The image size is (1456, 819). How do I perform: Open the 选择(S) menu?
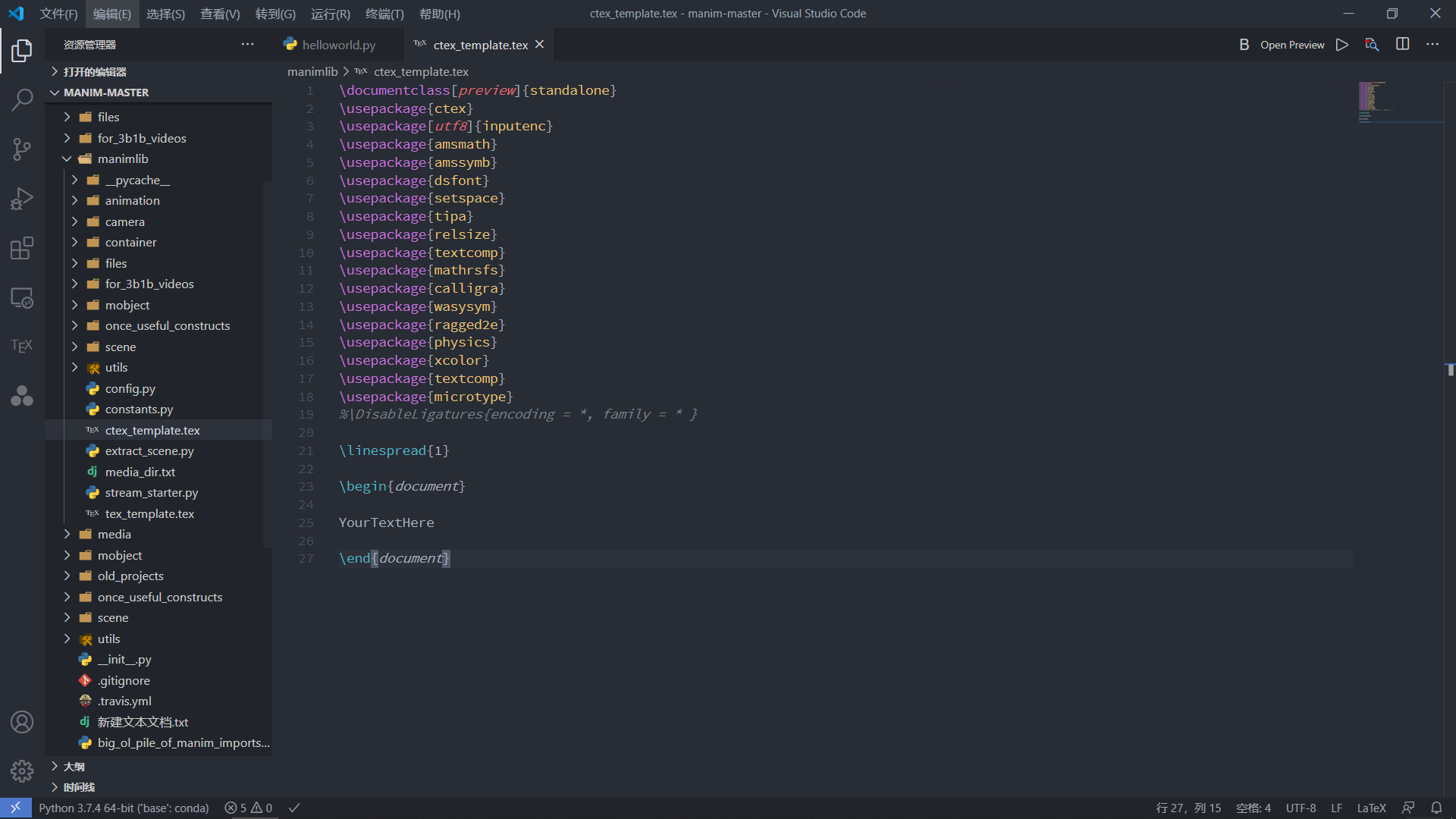(165, 14)
